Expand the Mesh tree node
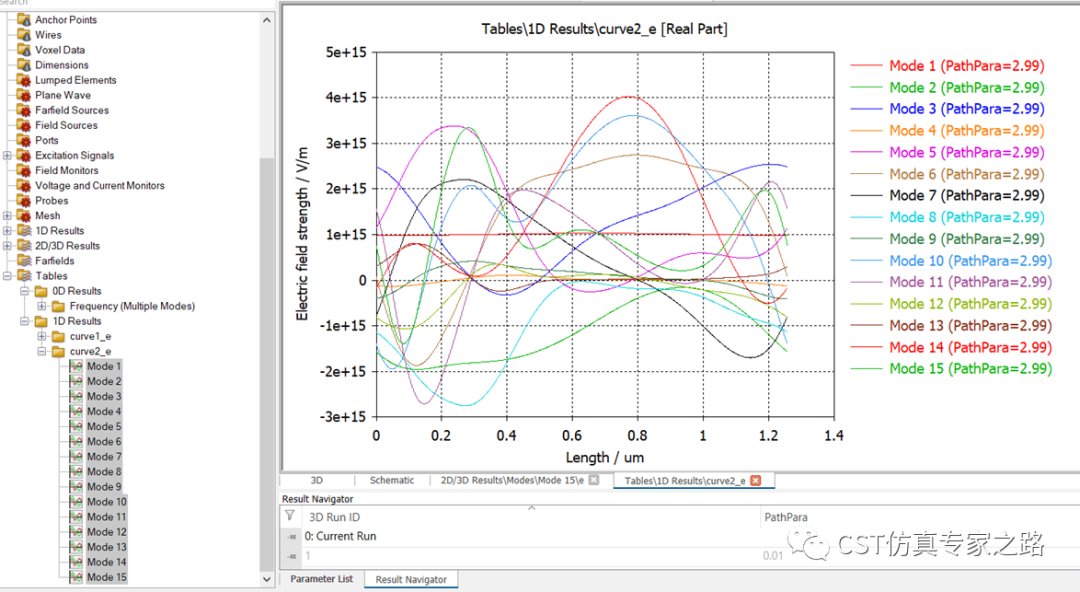This screenshot has width=1080, height=592. pos(7,216)
